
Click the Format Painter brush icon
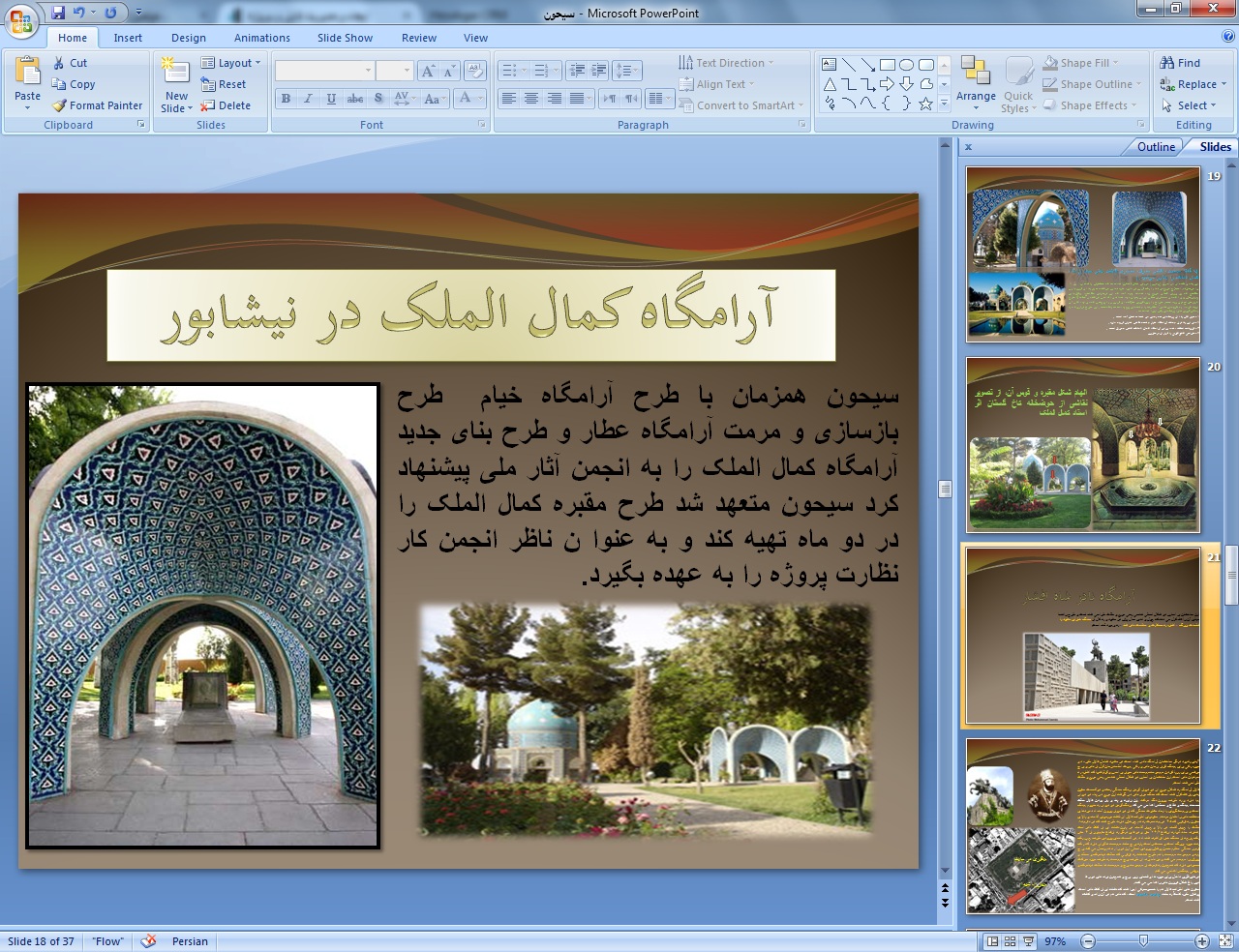[59, 105]
